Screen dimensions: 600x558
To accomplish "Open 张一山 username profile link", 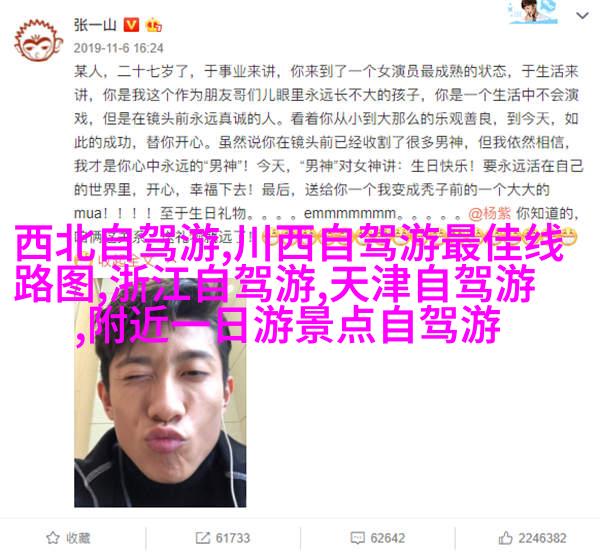I will tap(95, 25).
